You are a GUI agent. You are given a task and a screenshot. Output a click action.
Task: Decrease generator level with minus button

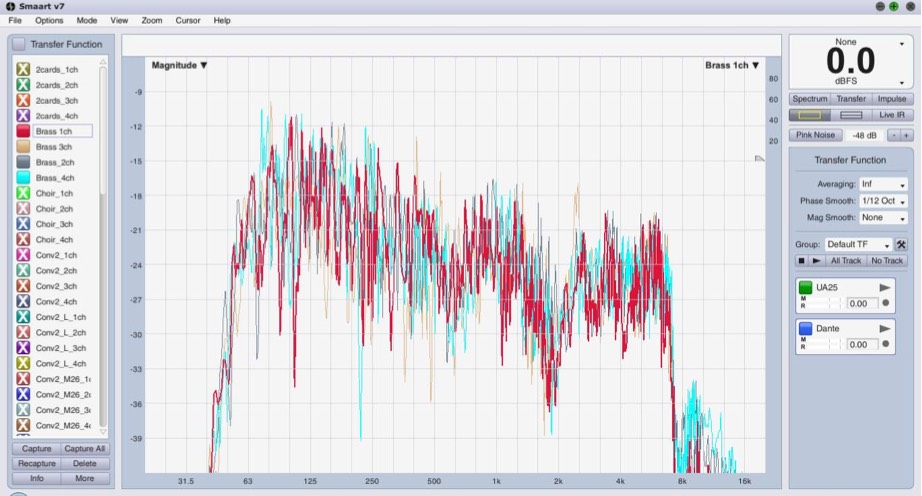click(893, 135)
